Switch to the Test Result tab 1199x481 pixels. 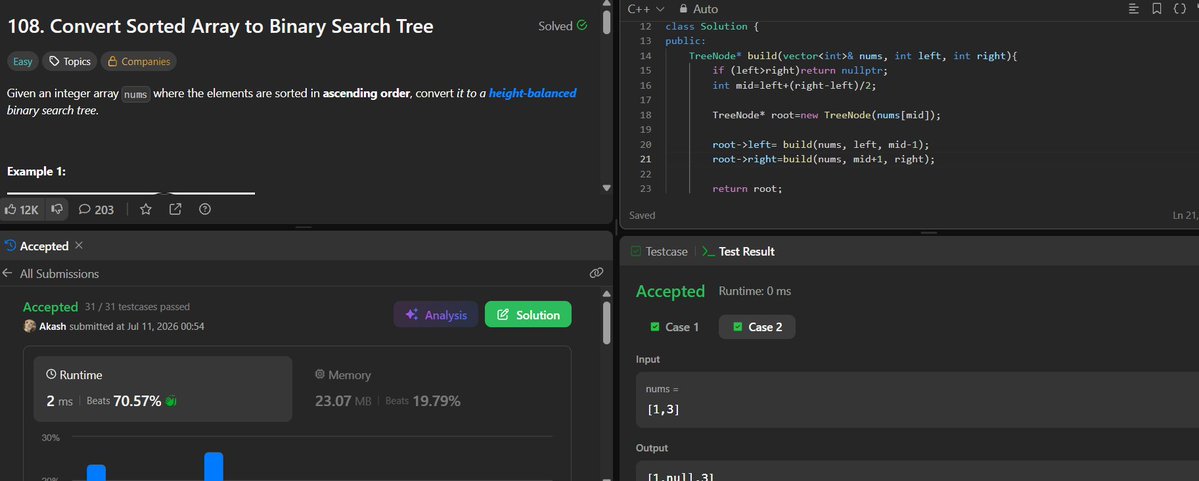point(738,251)
